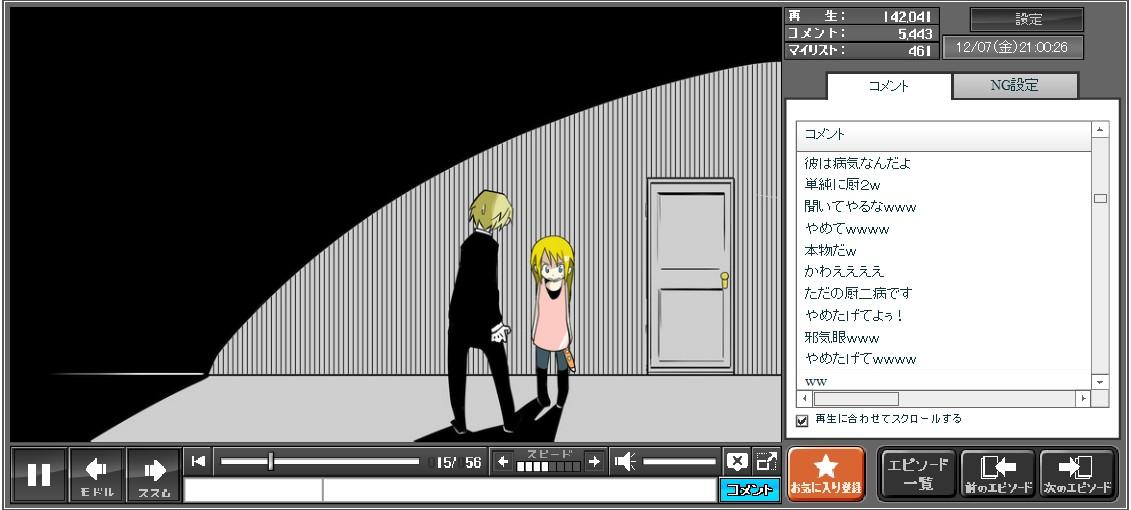
Task: Go to the previous episode
Action: point(997,473)
